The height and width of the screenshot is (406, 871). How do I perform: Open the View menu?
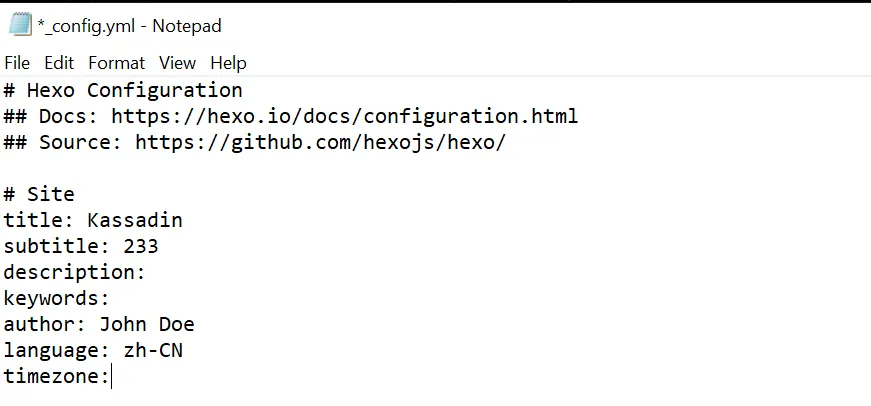pyautogui.click(x=177, y=63)
